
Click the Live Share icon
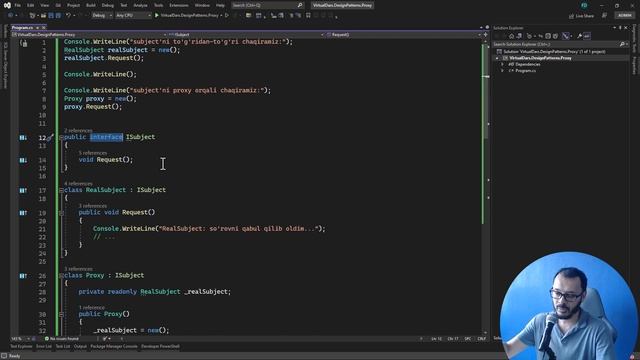[571, 16]
